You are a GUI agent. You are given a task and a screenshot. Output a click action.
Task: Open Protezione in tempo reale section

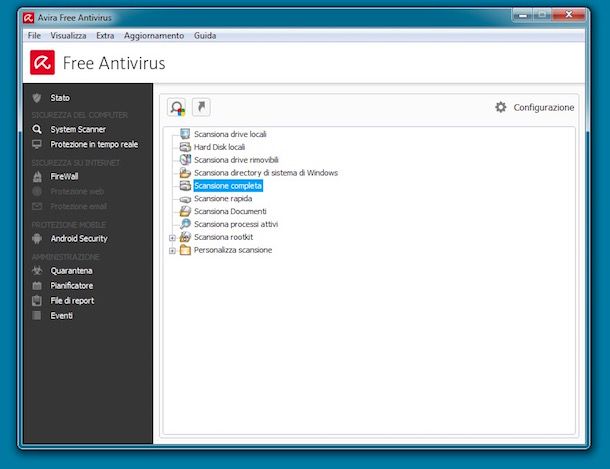point(94,144)
